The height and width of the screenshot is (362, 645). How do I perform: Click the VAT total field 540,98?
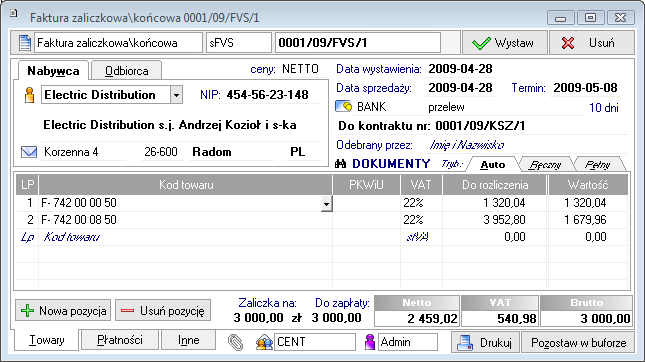(x=500, y=318)
